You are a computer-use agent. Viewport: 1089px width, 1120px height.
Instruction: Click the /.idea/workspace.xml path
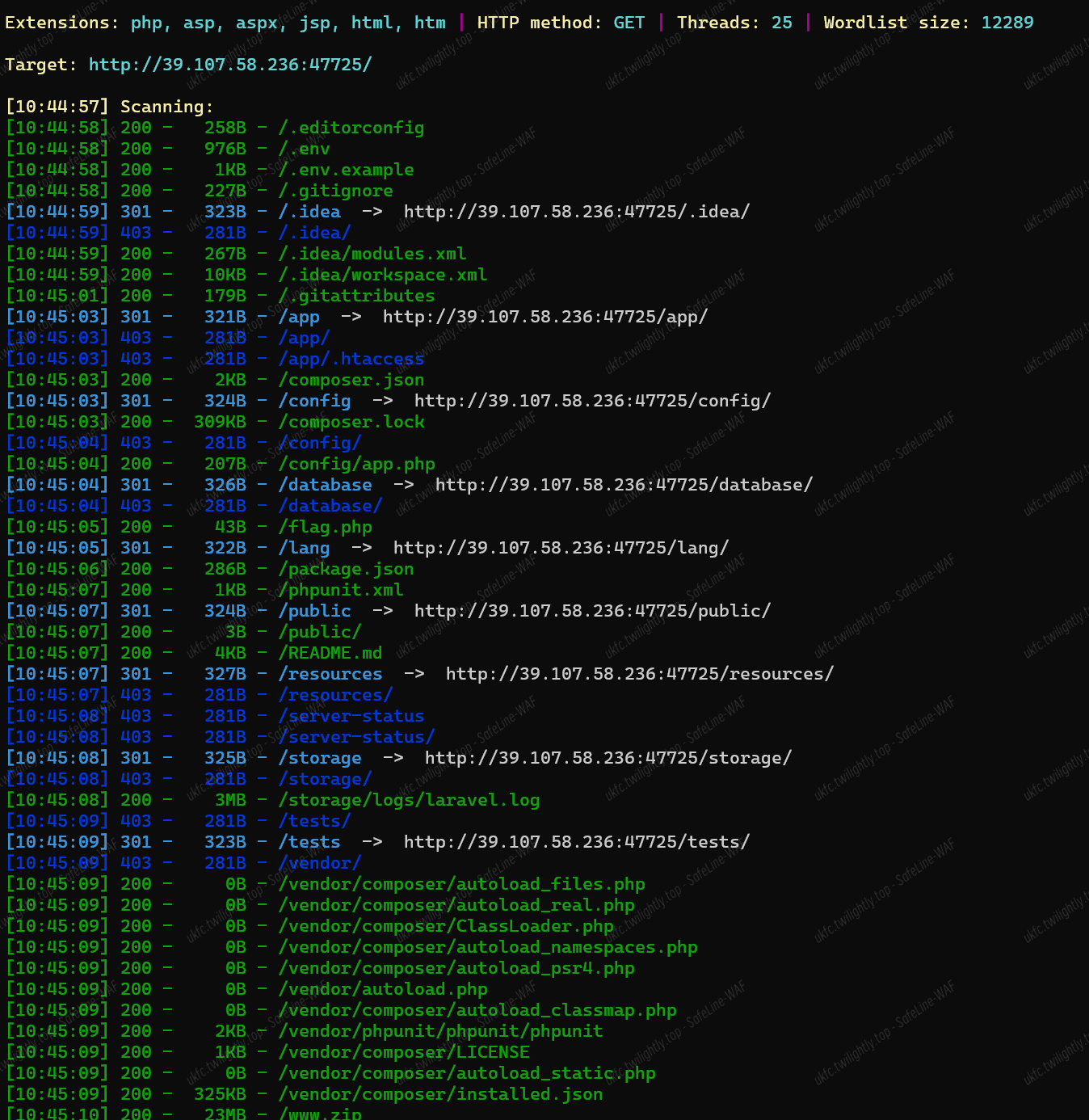coord(382,275)
